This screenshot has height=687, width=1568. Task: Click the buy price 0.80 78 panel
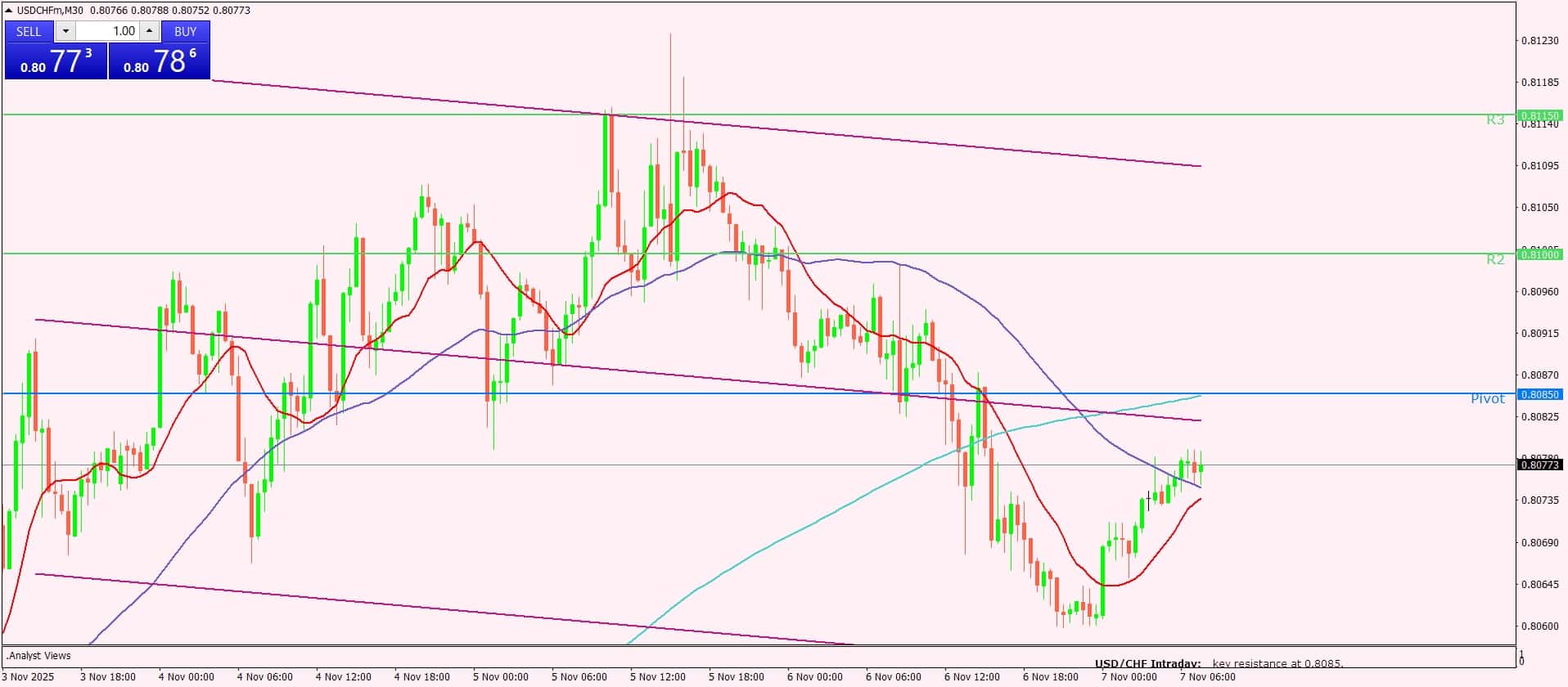pos(160,61)
